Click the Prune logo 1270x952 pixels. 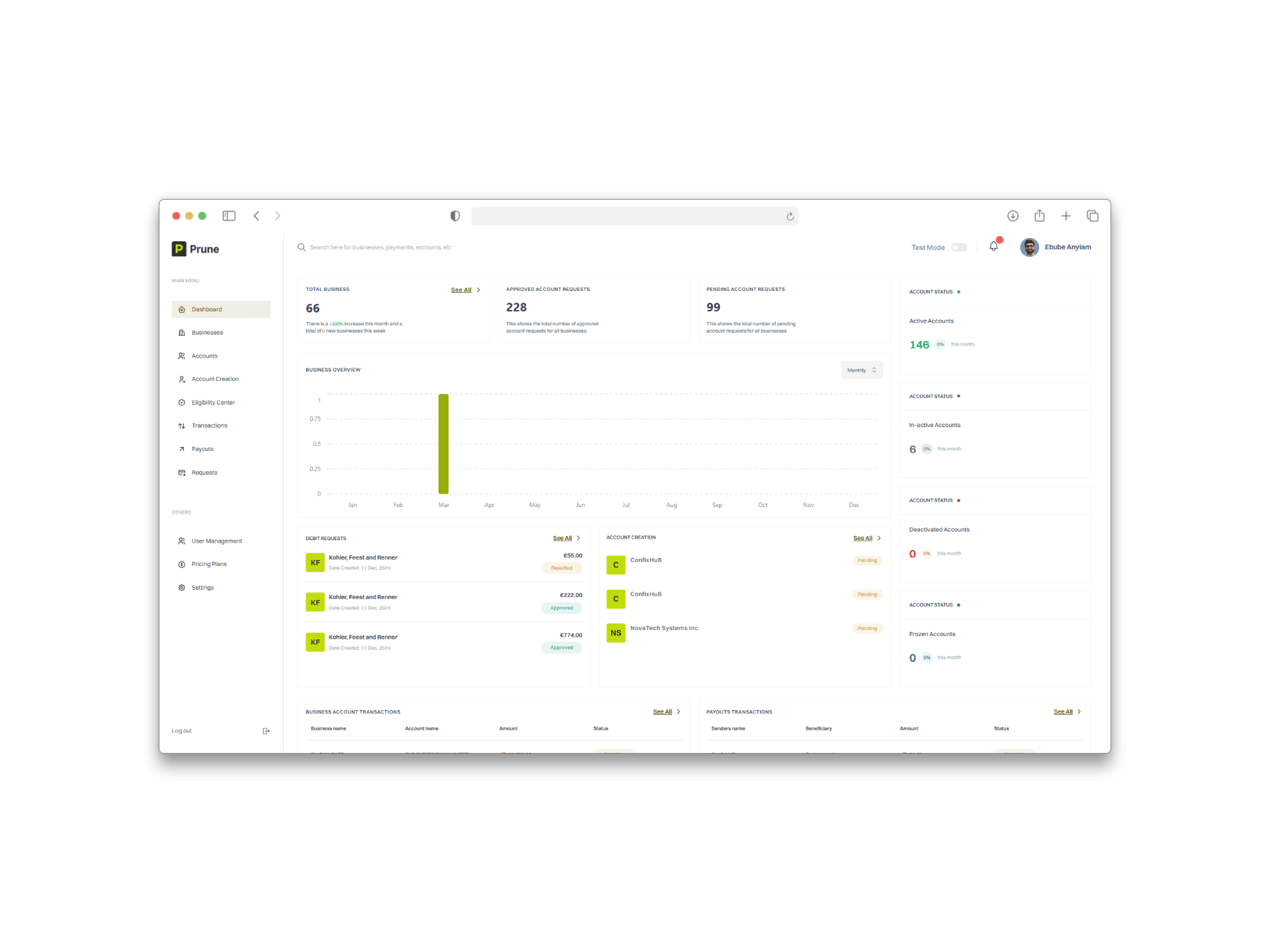[x=195, y=249]
